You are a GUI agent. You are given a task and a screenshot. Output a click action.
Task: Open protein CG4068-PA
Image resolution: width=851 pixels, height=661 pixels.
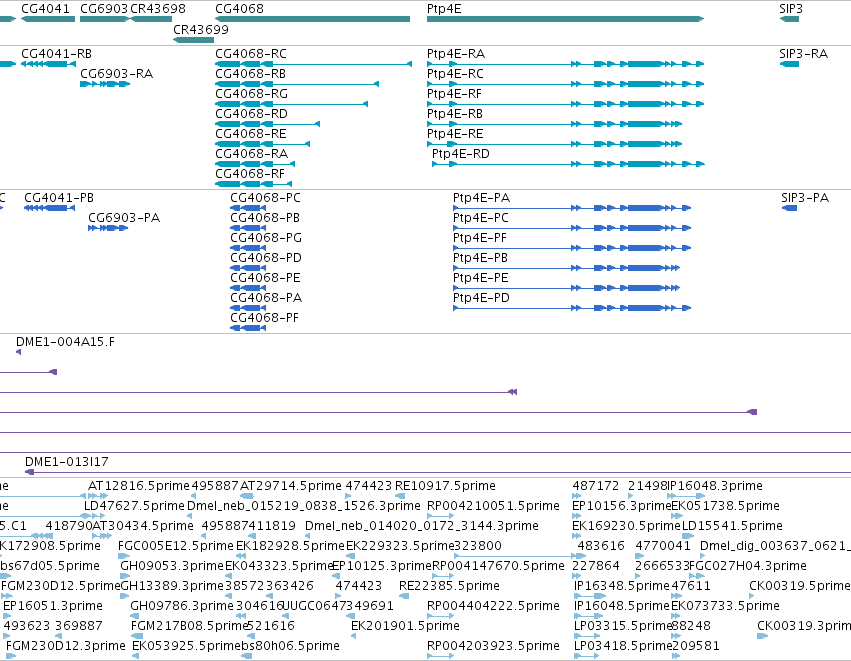[x=266, y=298]
